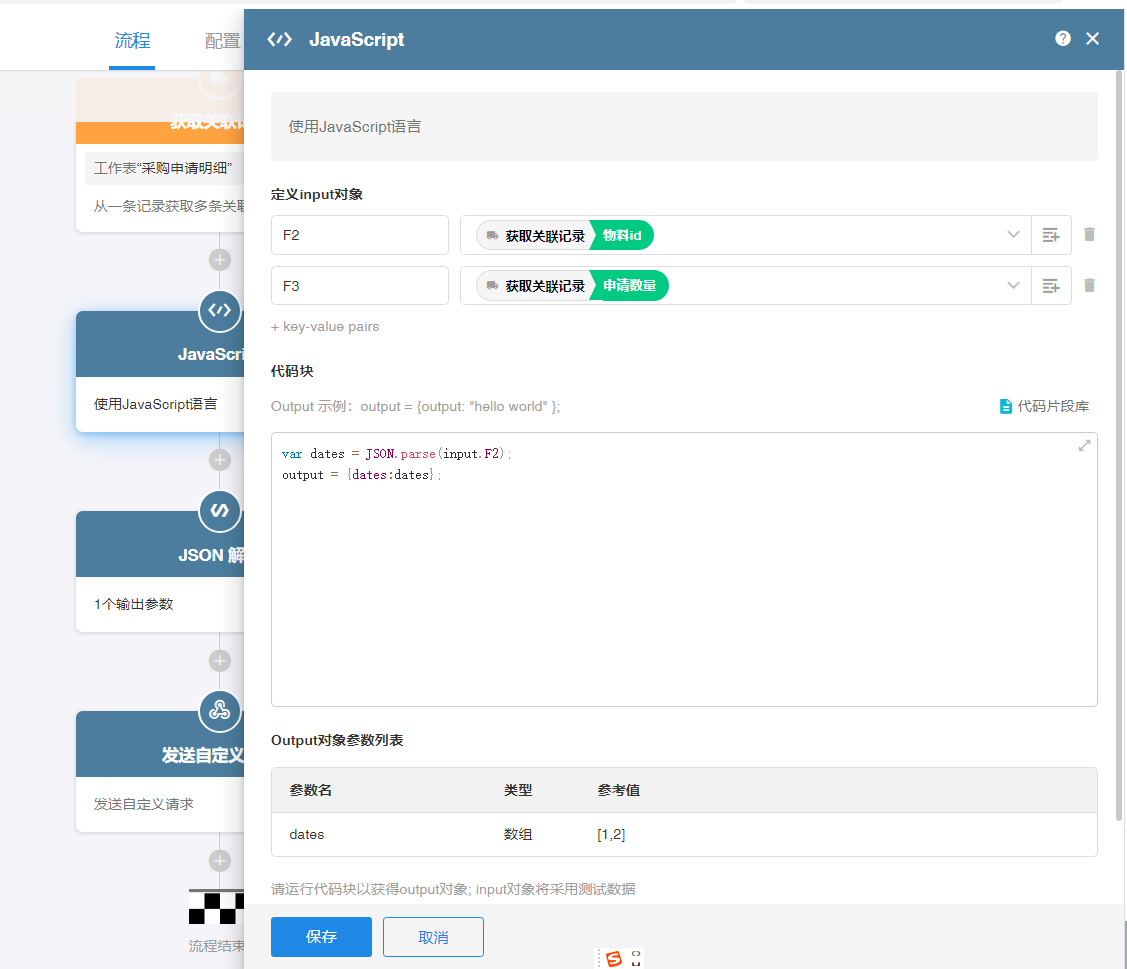
Task: Click the F2 key name input field
Action: point(359,235)
